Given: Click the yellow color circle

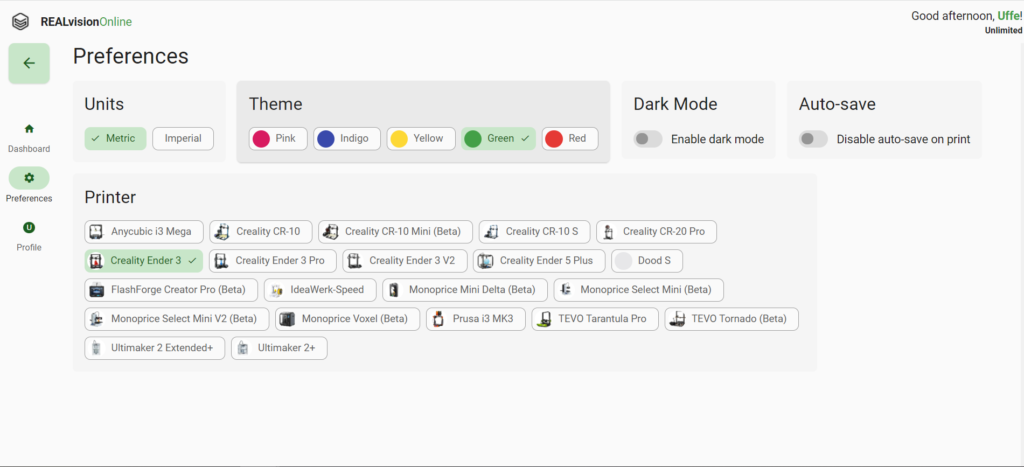Looking at the screenshot, I should click(x=399, y=138).
